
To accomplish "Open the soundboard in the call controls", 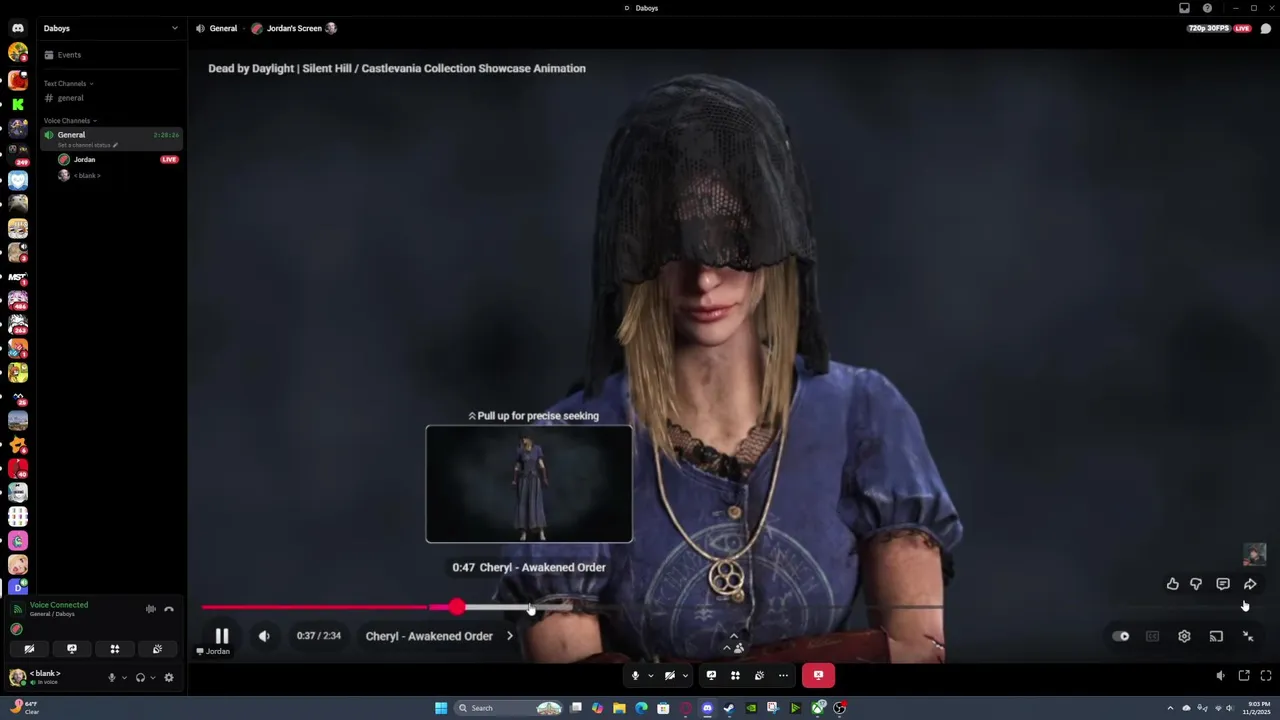I will tap(759, 676).
